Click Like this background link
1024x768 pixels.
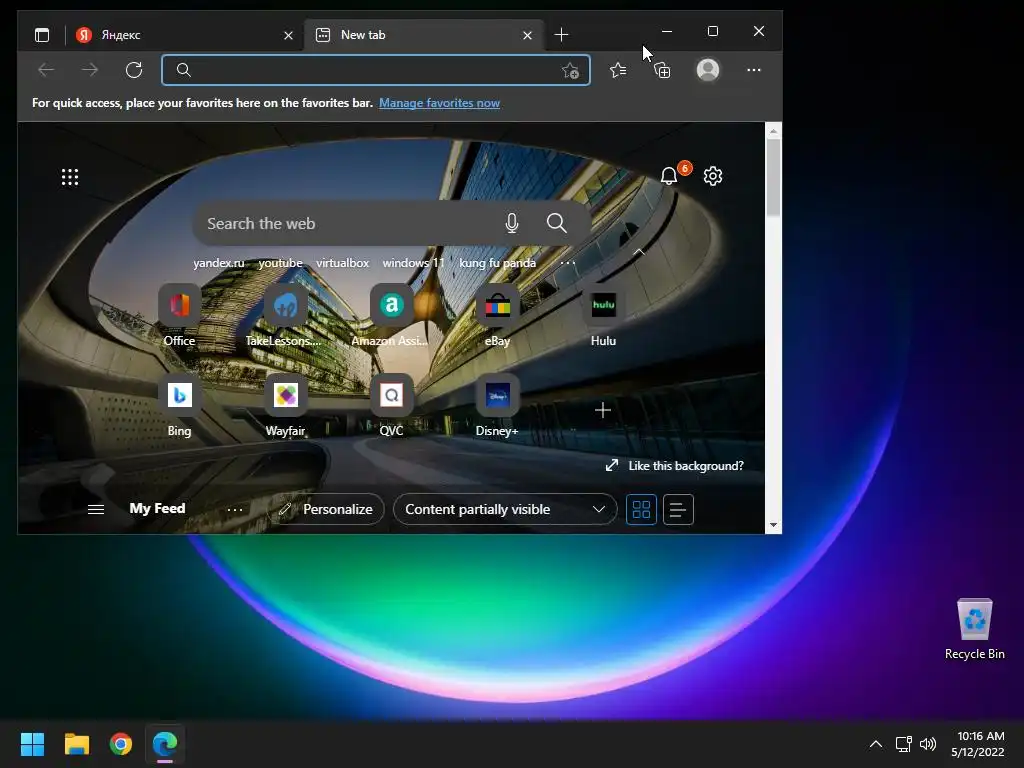[675, 466]
